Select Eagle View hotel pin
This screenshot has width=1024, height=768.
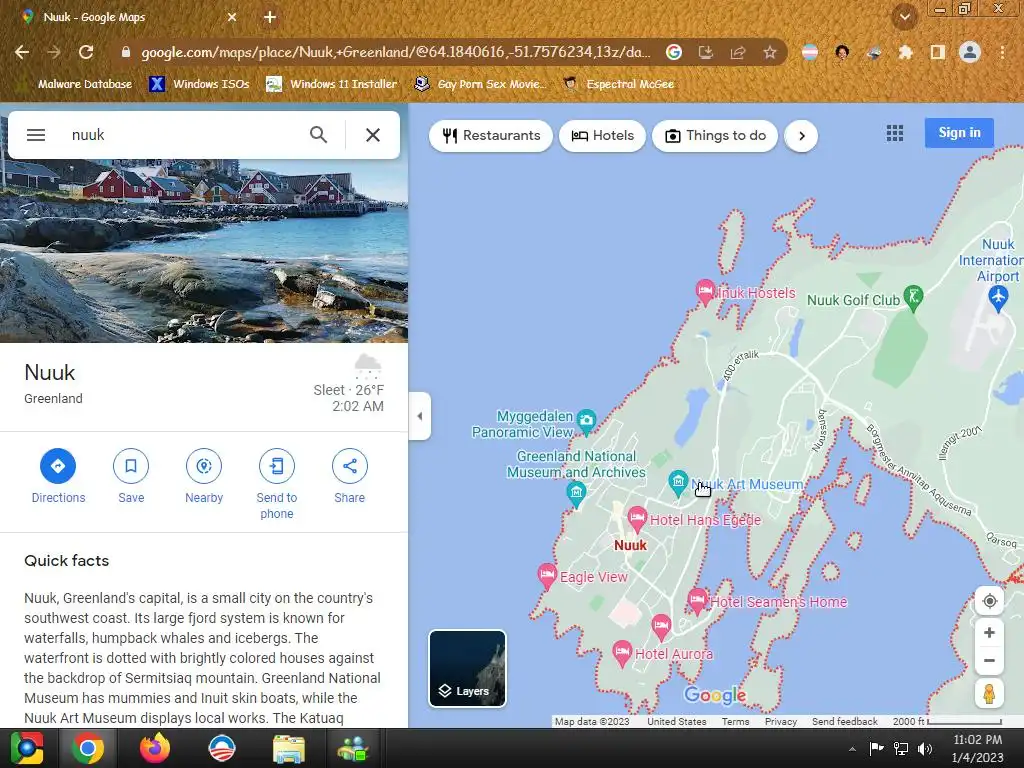coord(547,575)
